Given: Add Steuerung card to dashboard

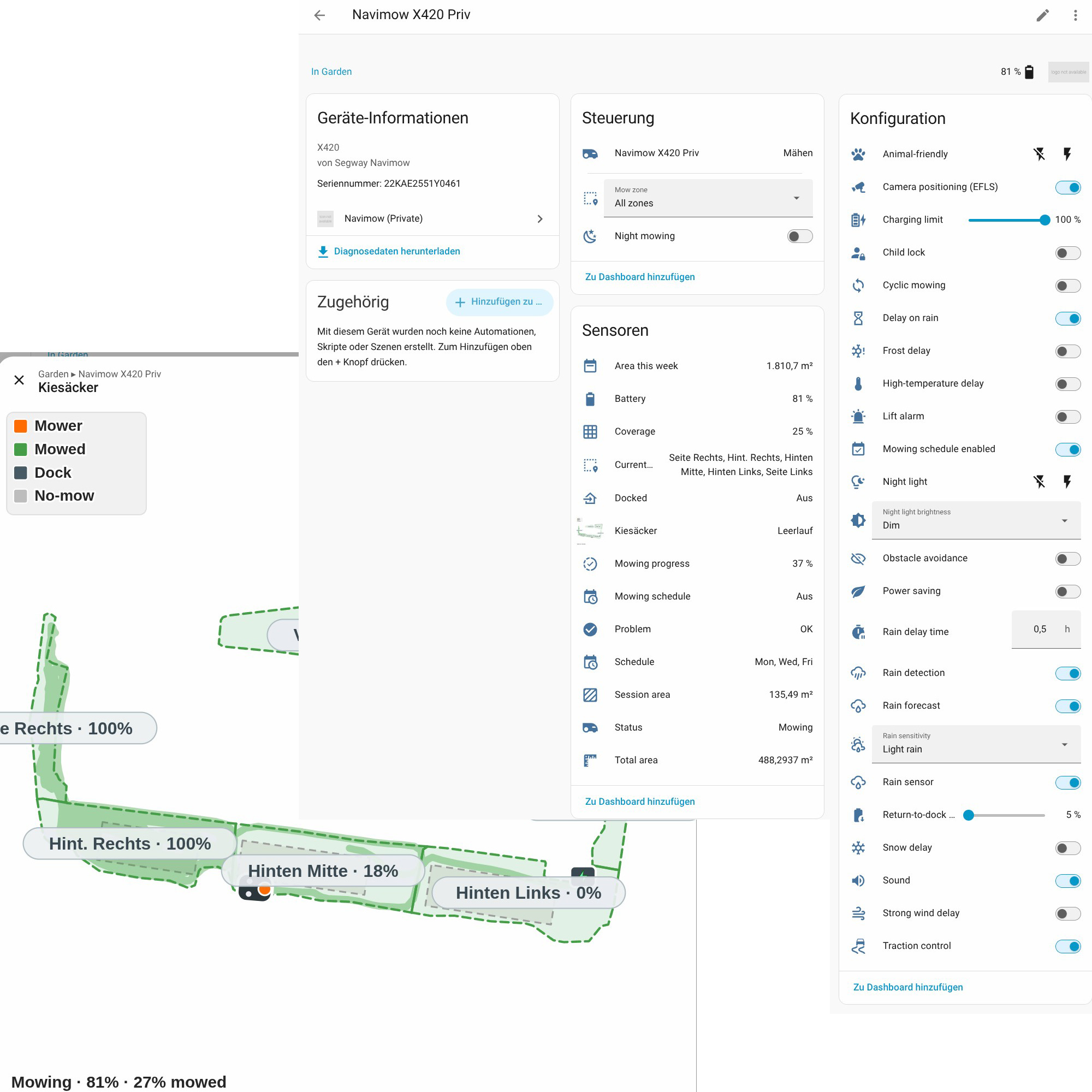Looking at the screenshot, I should pos(640,277).
